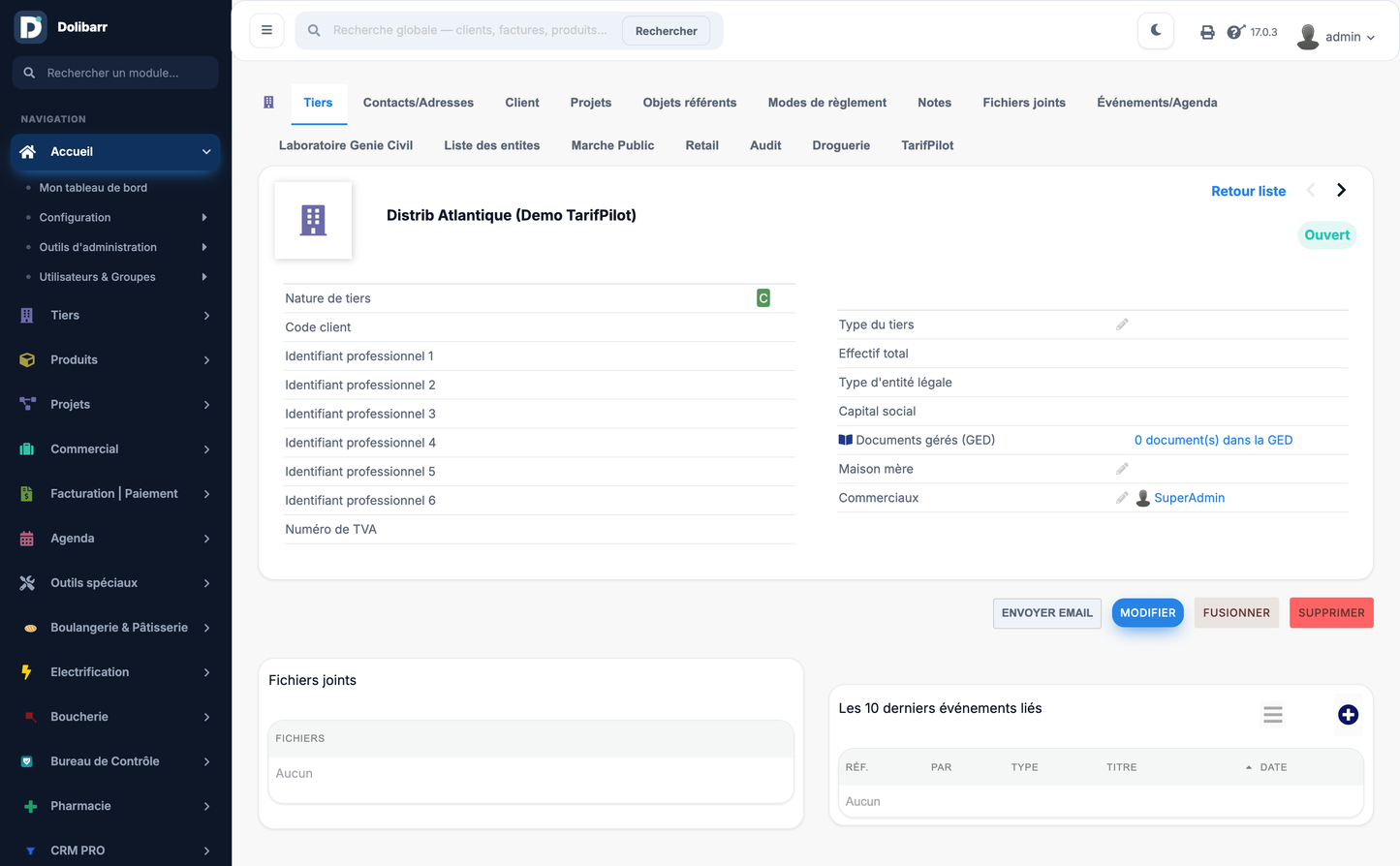Toggle the hamburger menu button
1400x866 pixels.
266,30
